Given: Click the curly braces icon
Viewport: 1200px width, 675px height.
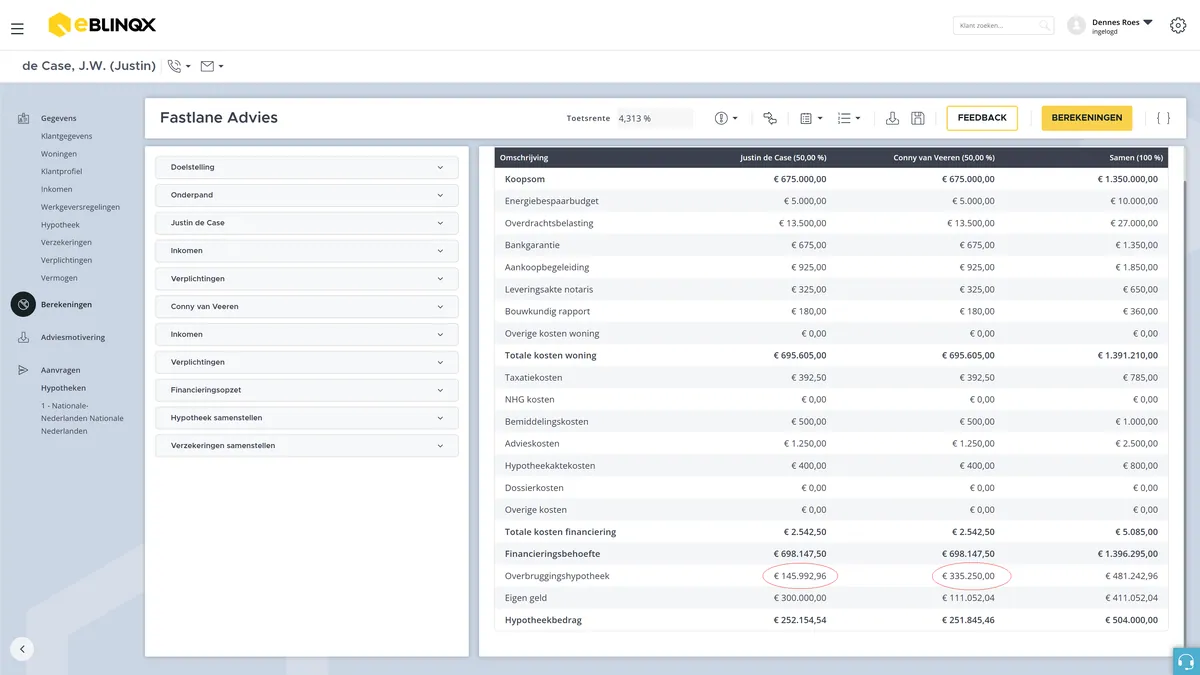Looking at the screenshot, I should coord(1163,118).
